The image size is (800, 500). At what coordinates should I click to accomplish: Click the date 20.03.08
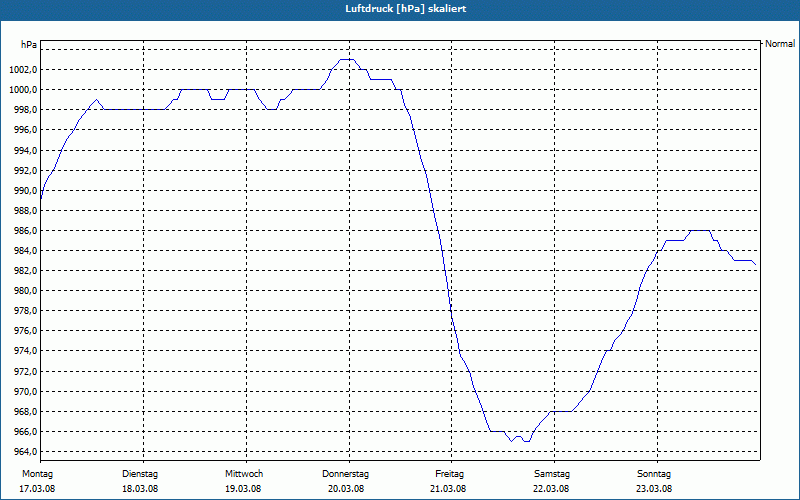(x=346, y=489)
